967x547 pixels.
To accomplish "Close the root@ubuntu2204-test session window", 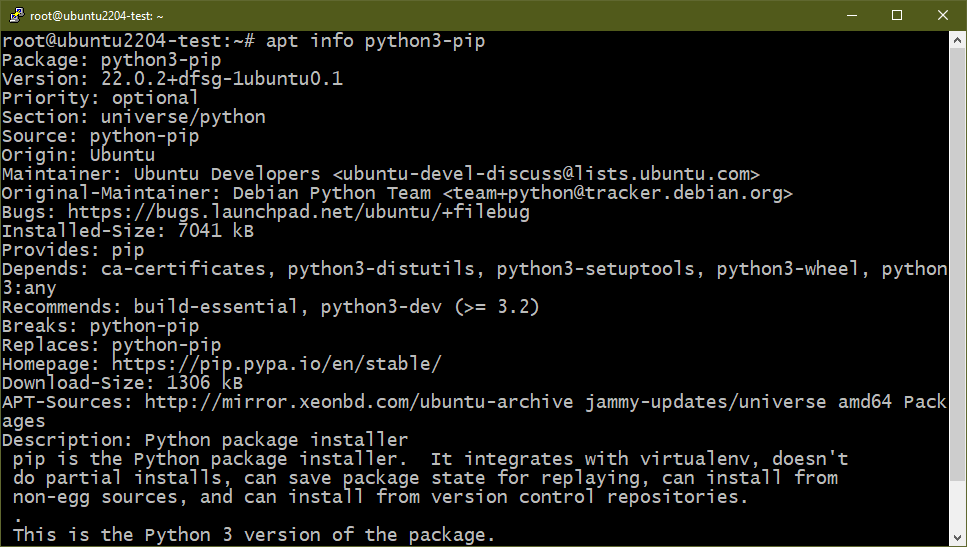I will click(943, 15).
